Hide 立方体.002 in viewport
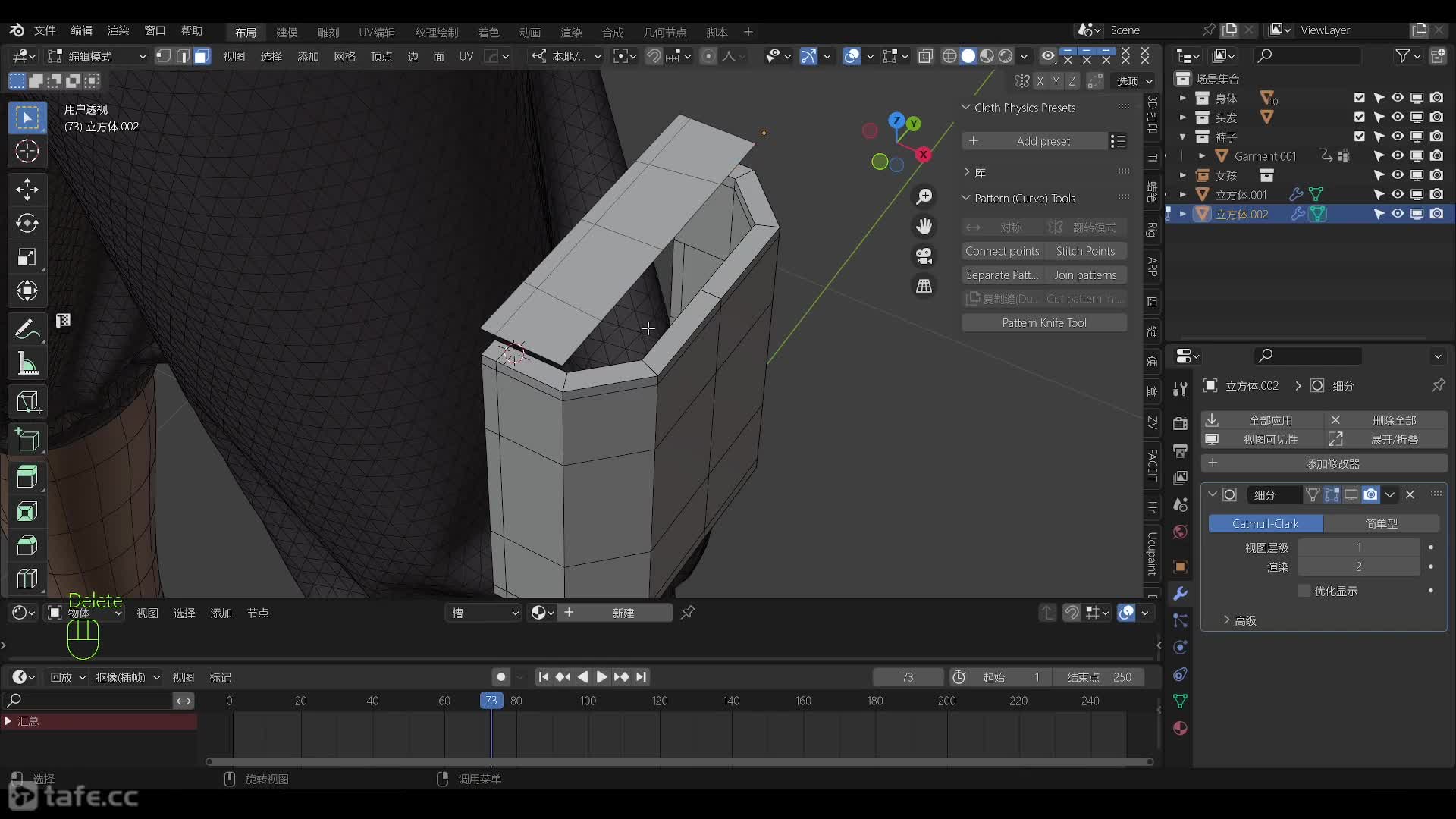The height and width of the screenshot is (819, 1456). pyautogui.click(x=1398, y=214)
